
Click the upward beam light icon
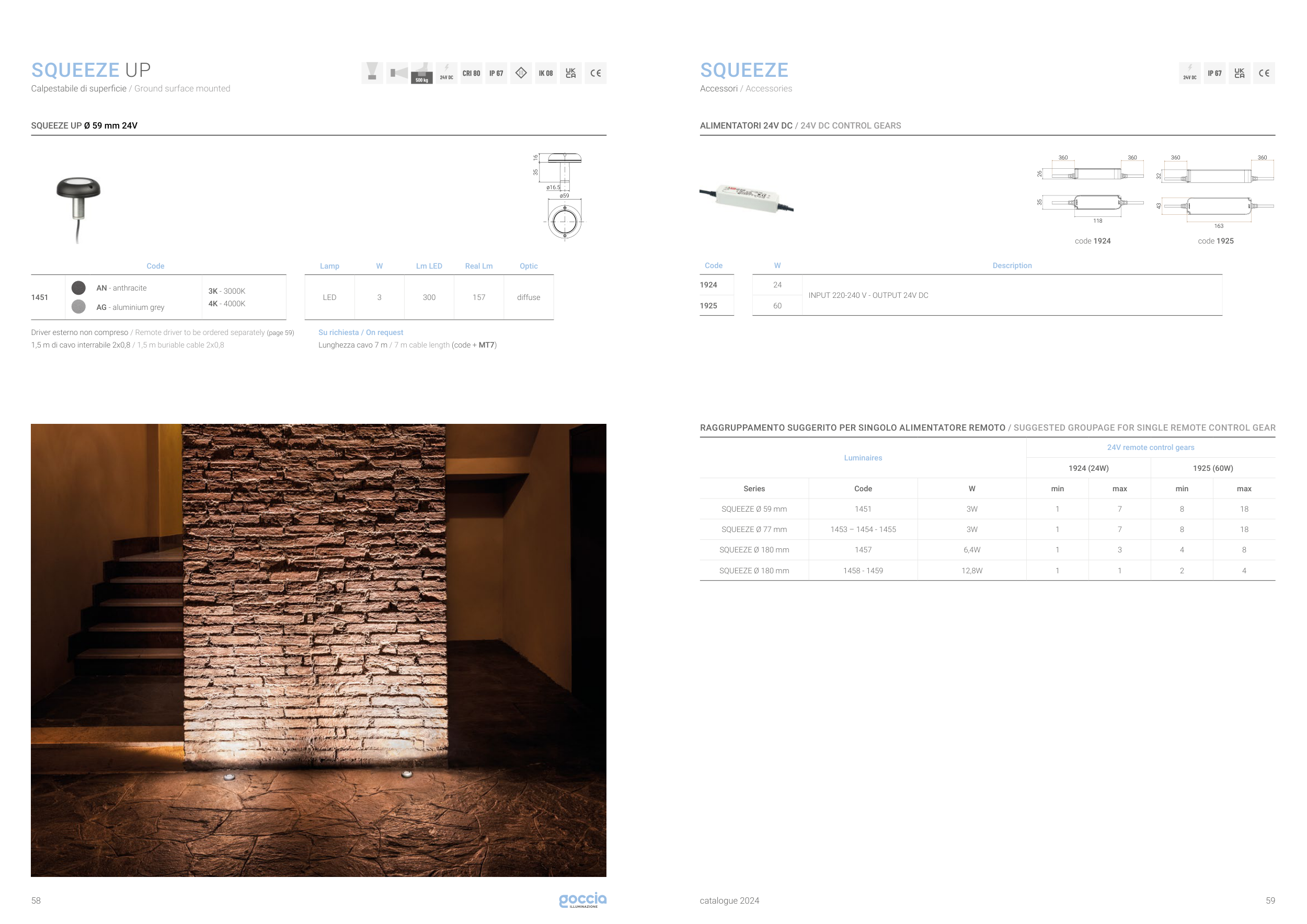372,73
